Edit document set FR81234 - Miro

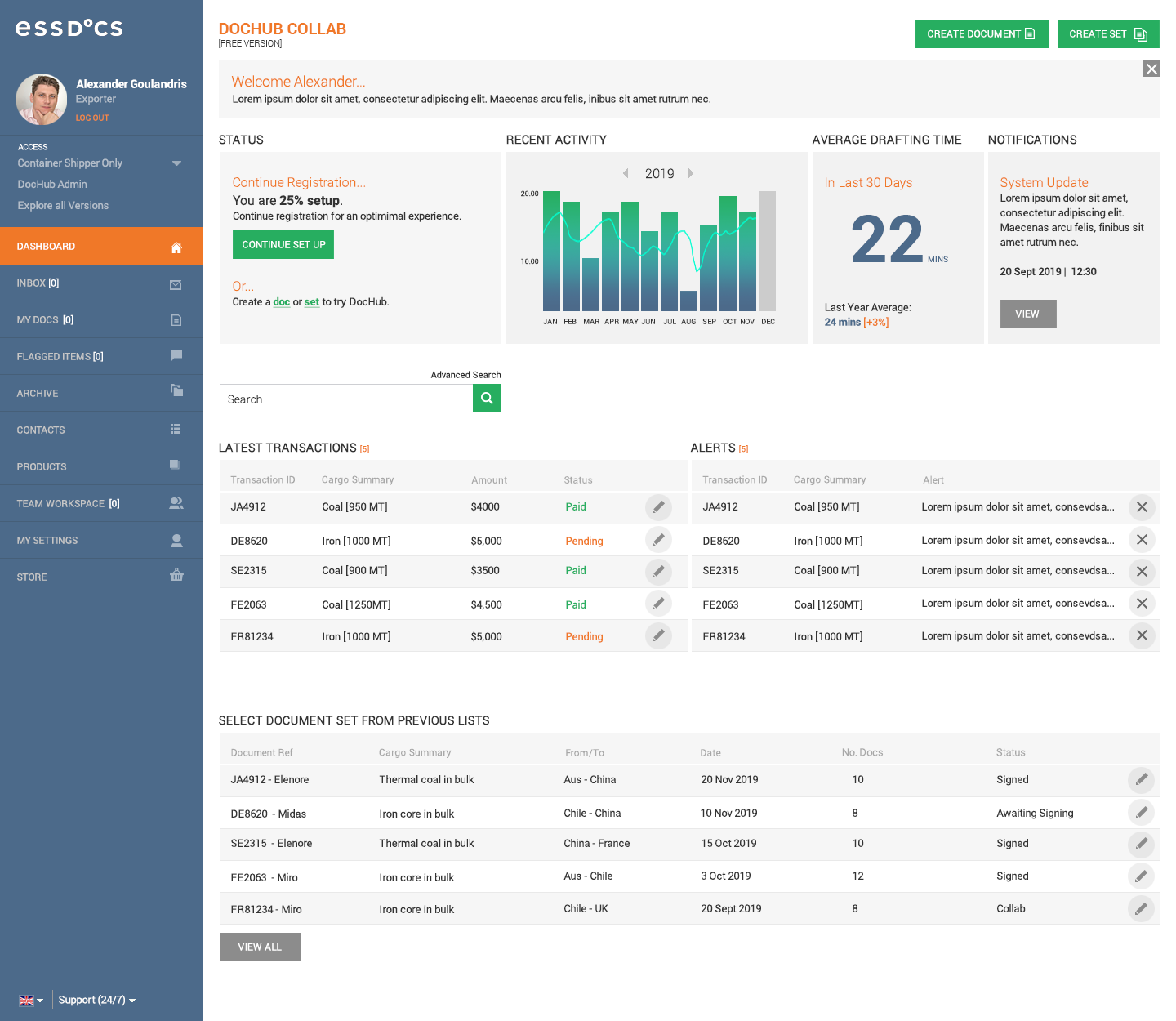1141,908
